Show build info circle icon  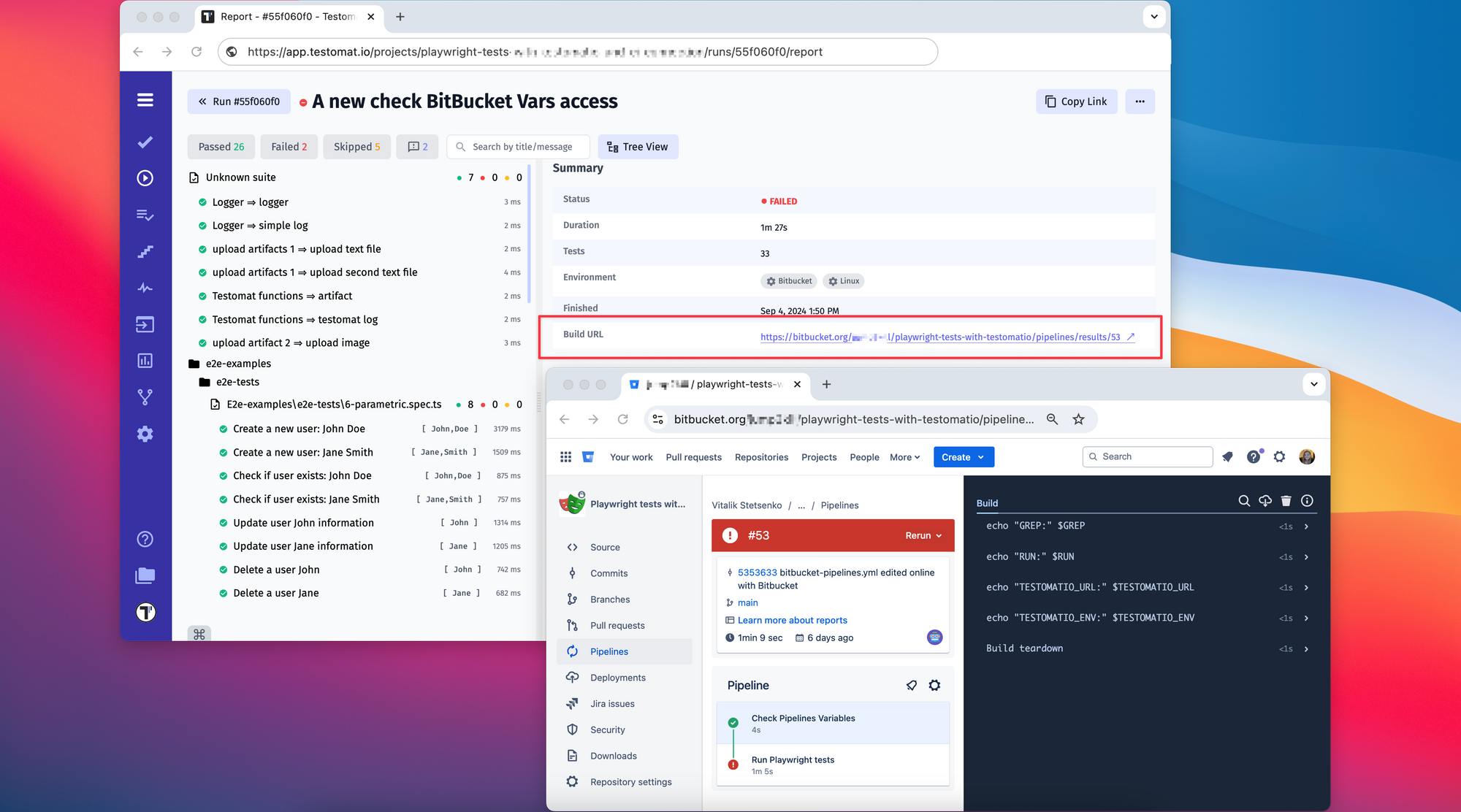(1308, 501)
